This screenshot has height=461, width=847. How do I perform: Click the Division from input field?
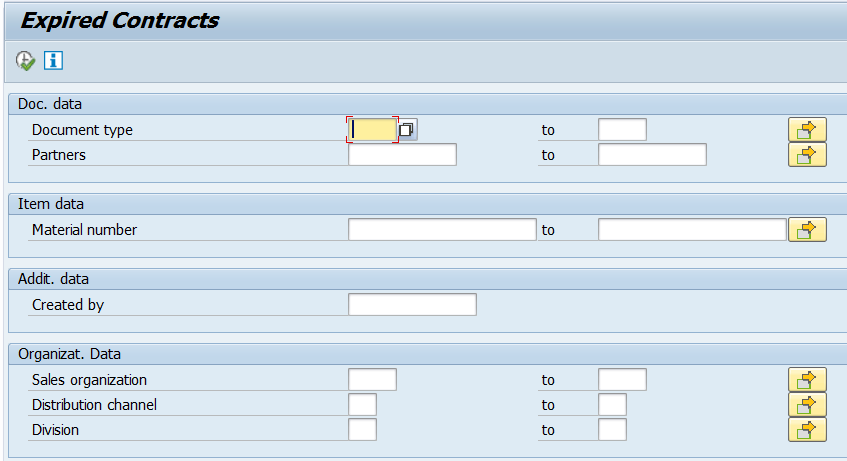[362, 430]
